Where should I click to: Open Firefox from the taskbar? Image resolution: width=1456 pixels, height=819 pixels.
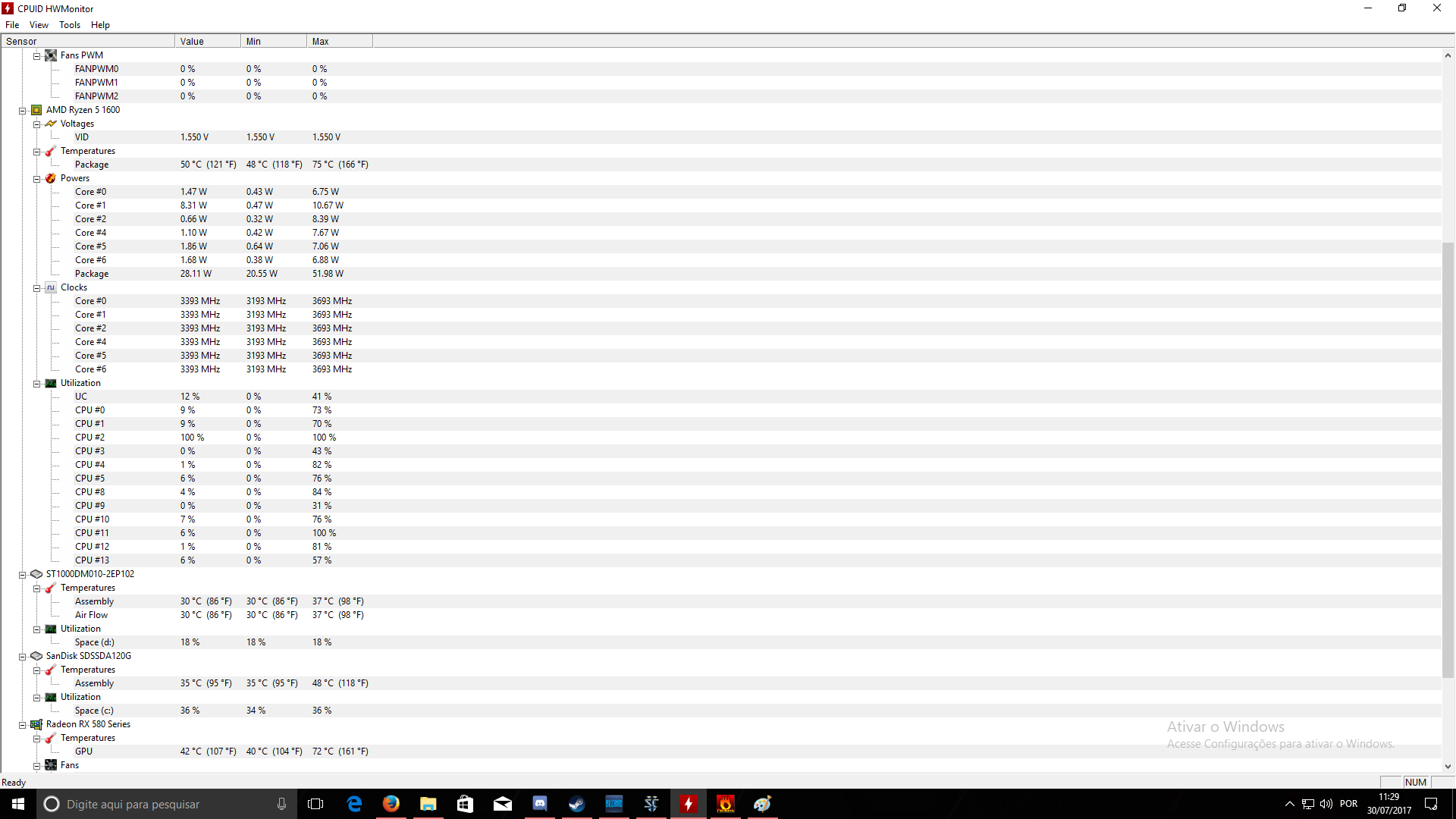(391, 804)
